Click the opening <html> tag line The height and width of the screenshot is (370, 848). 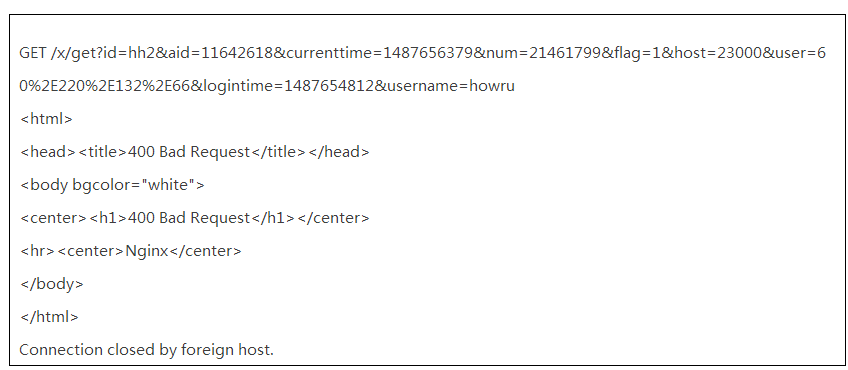[x=46, y=119]
